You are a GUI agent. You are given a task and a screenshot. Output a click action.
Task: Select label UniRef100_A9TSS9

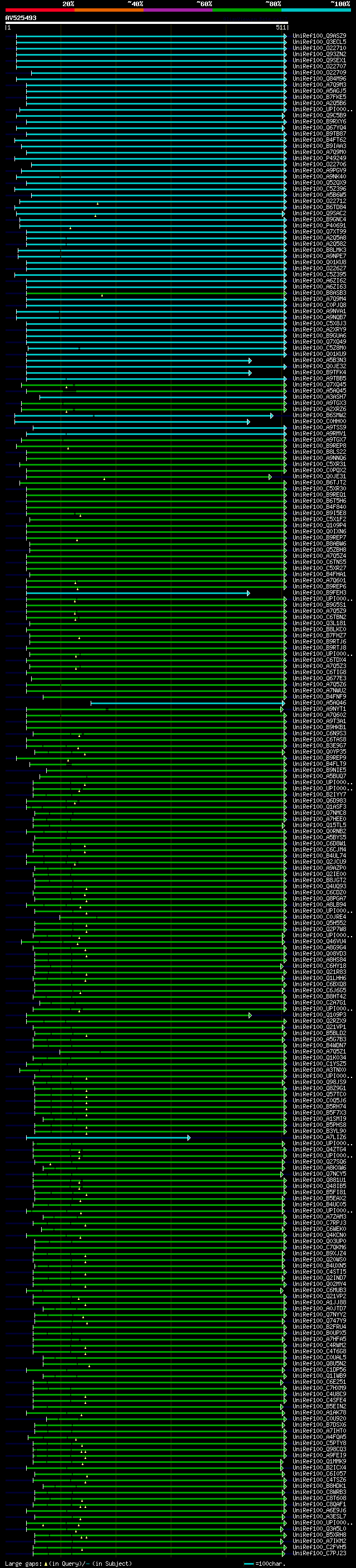[x=319, y=427]
